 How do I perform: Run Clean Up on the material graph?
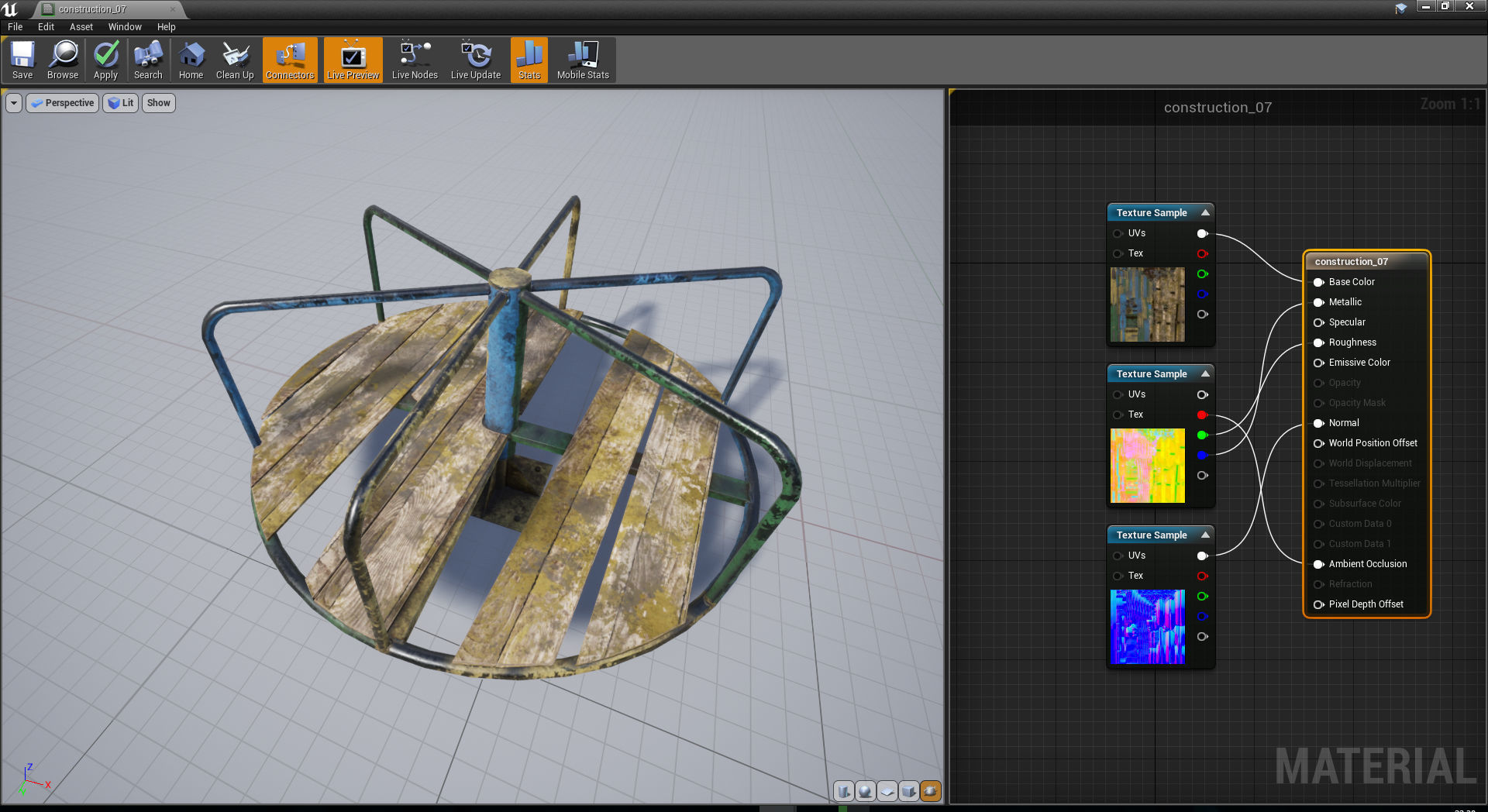[x=235, y=60]
